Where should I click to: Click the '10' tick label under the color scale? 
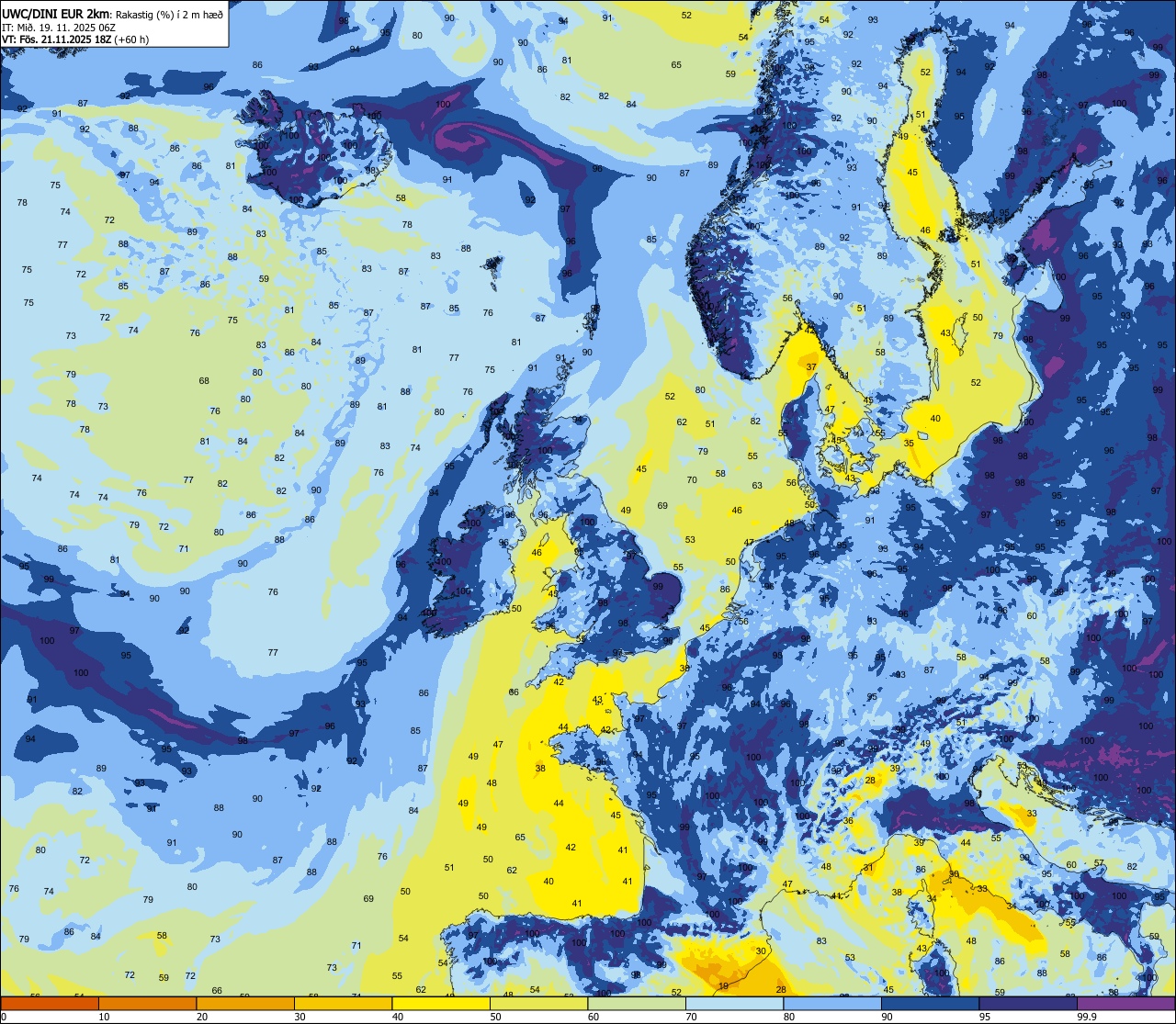point(104,1017)
